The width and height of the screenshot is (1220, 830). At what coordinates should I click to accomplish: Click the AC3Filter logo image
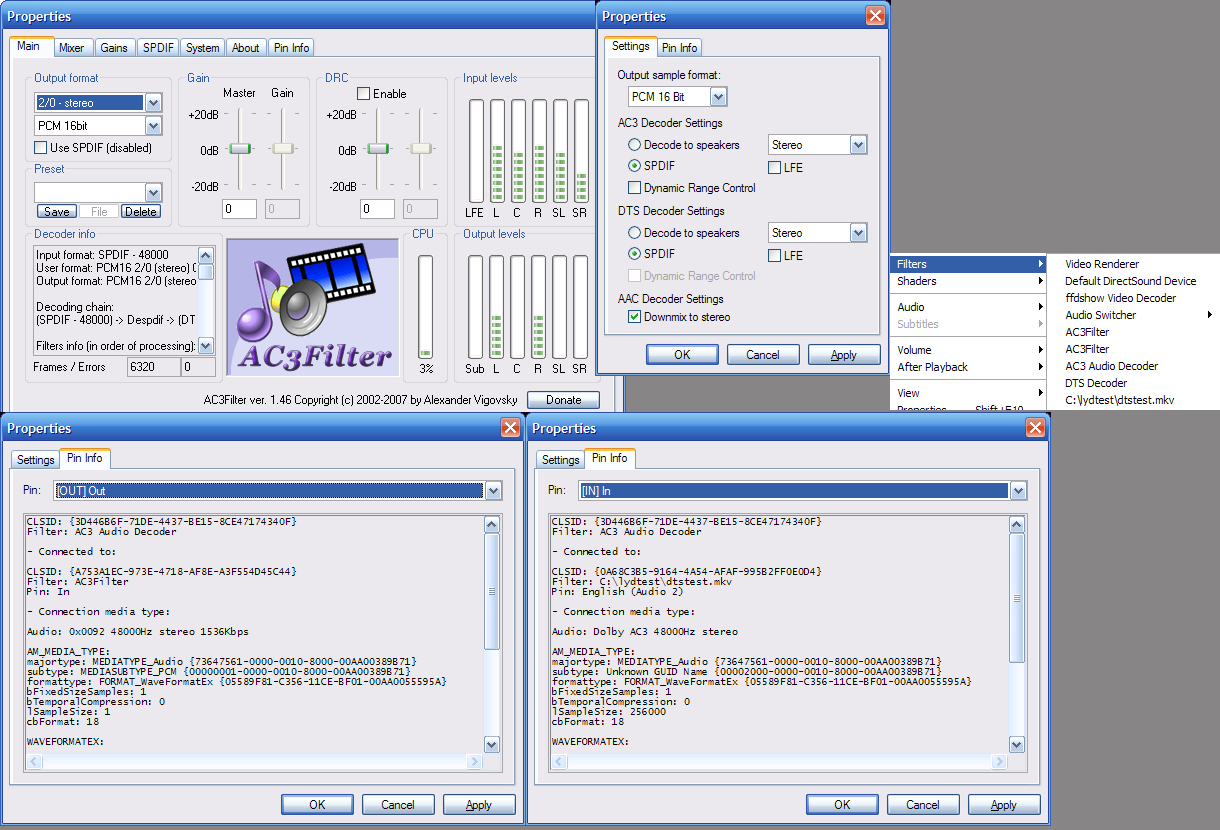click(x=311, y=307)
